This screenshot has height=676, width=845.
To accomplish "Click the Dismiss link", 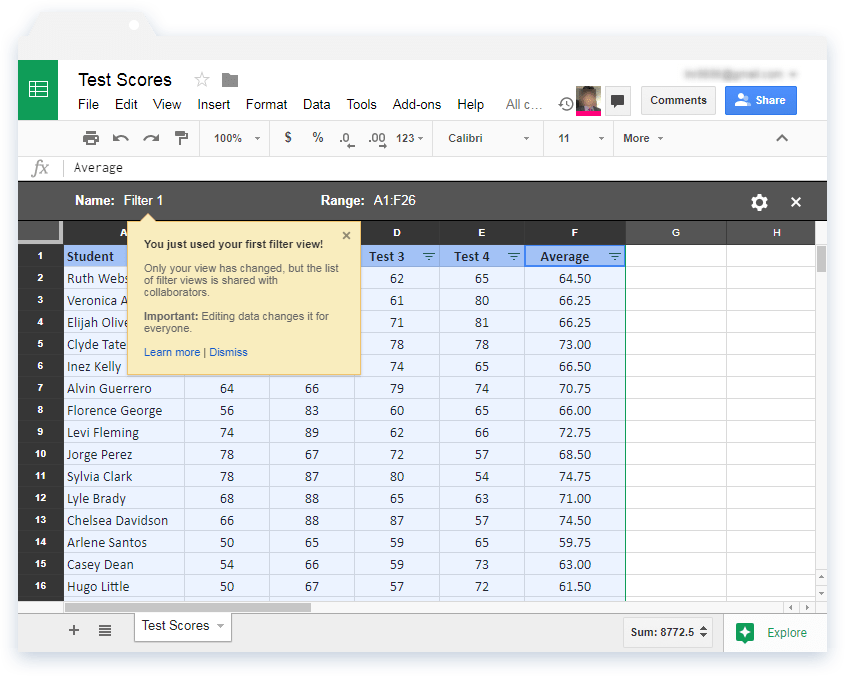I will pyautogui.click(x=228, y=352).
